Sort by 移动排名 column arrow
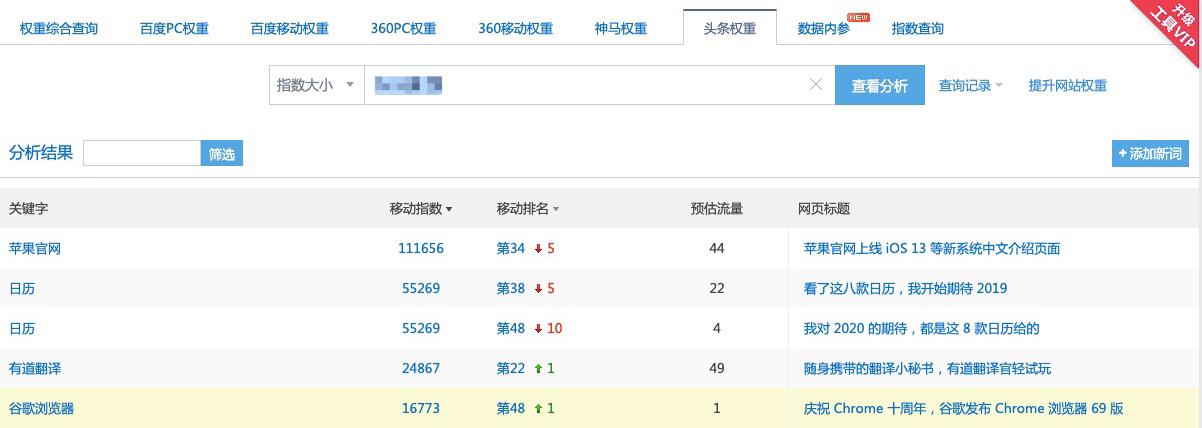Viewport: 1202px width, 428px height. tap(556, 210)
